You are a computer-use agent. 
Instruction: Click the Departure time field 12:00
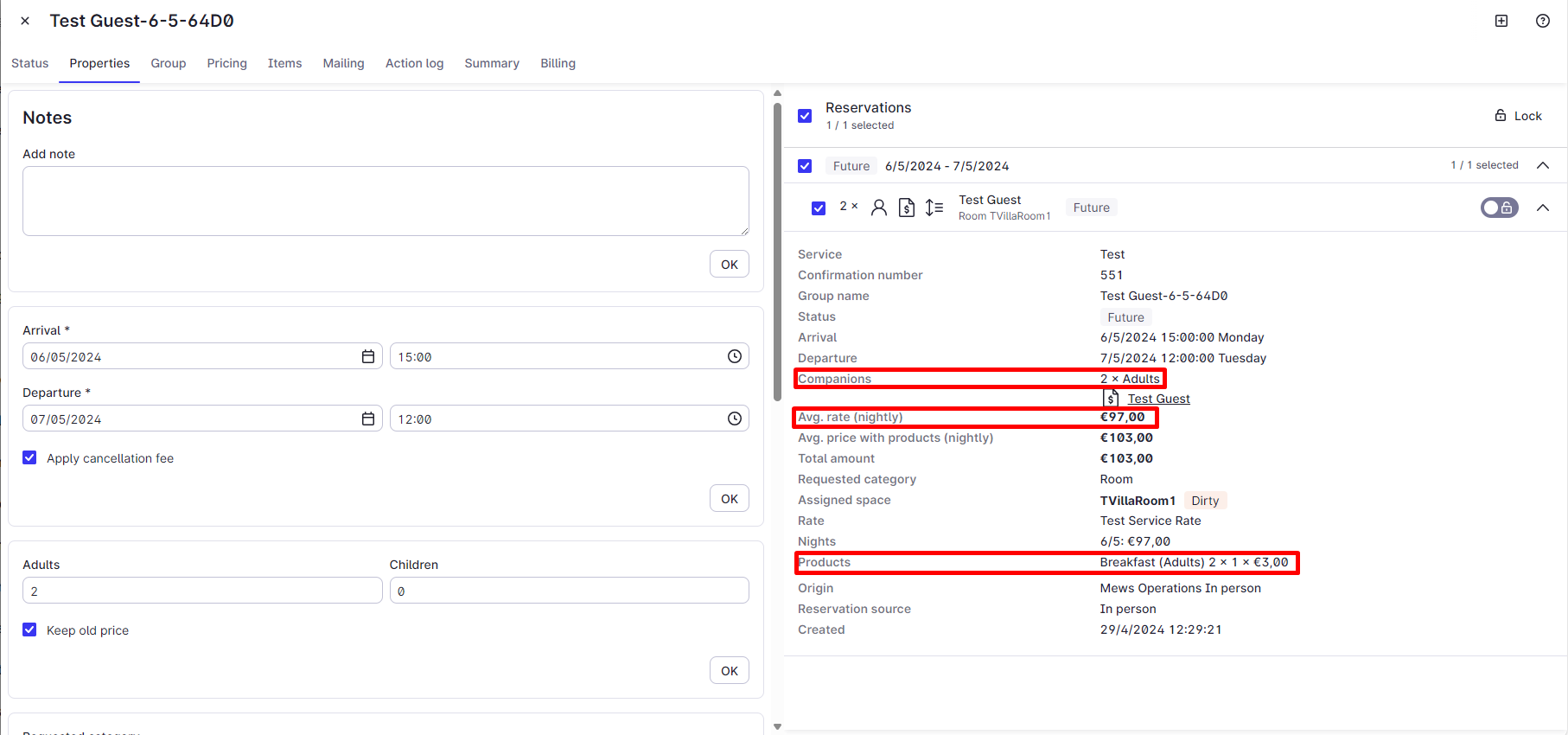coord(570,419)
